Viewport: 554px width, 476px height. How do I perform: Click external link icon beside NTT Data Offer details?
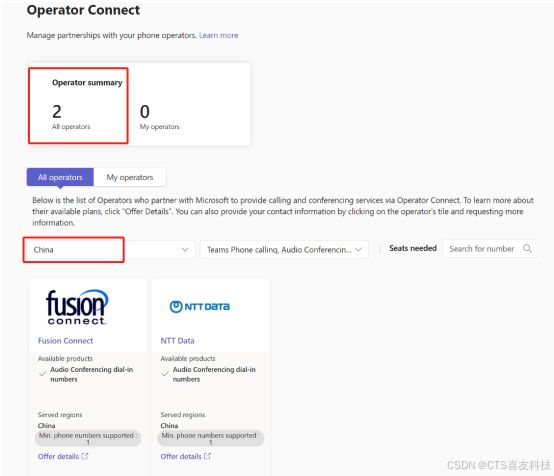tap(207, 456)
